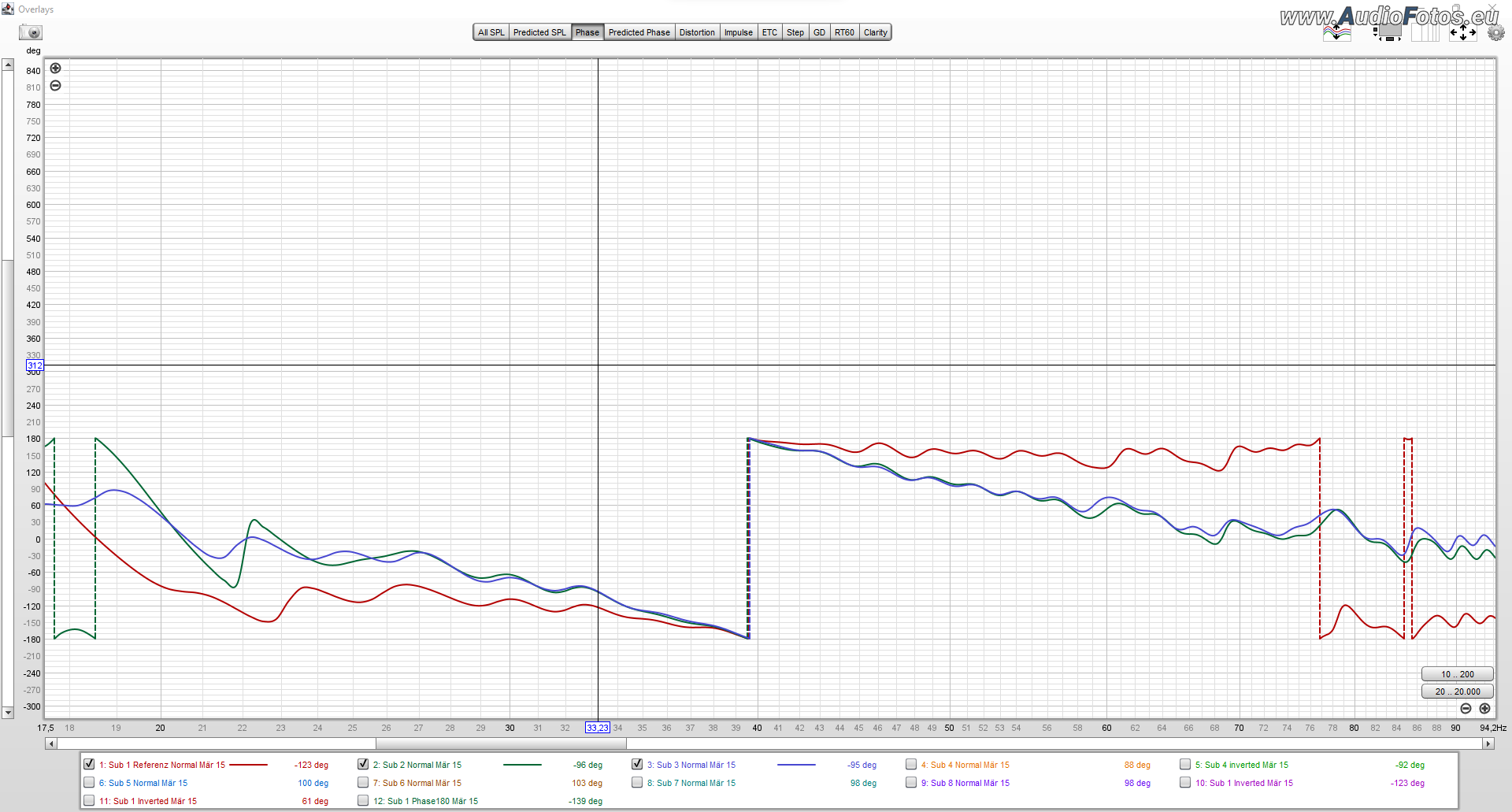Click the vertical scrollbar thumb
This screenshot has width=1512, height=812.
pos(8,347)
